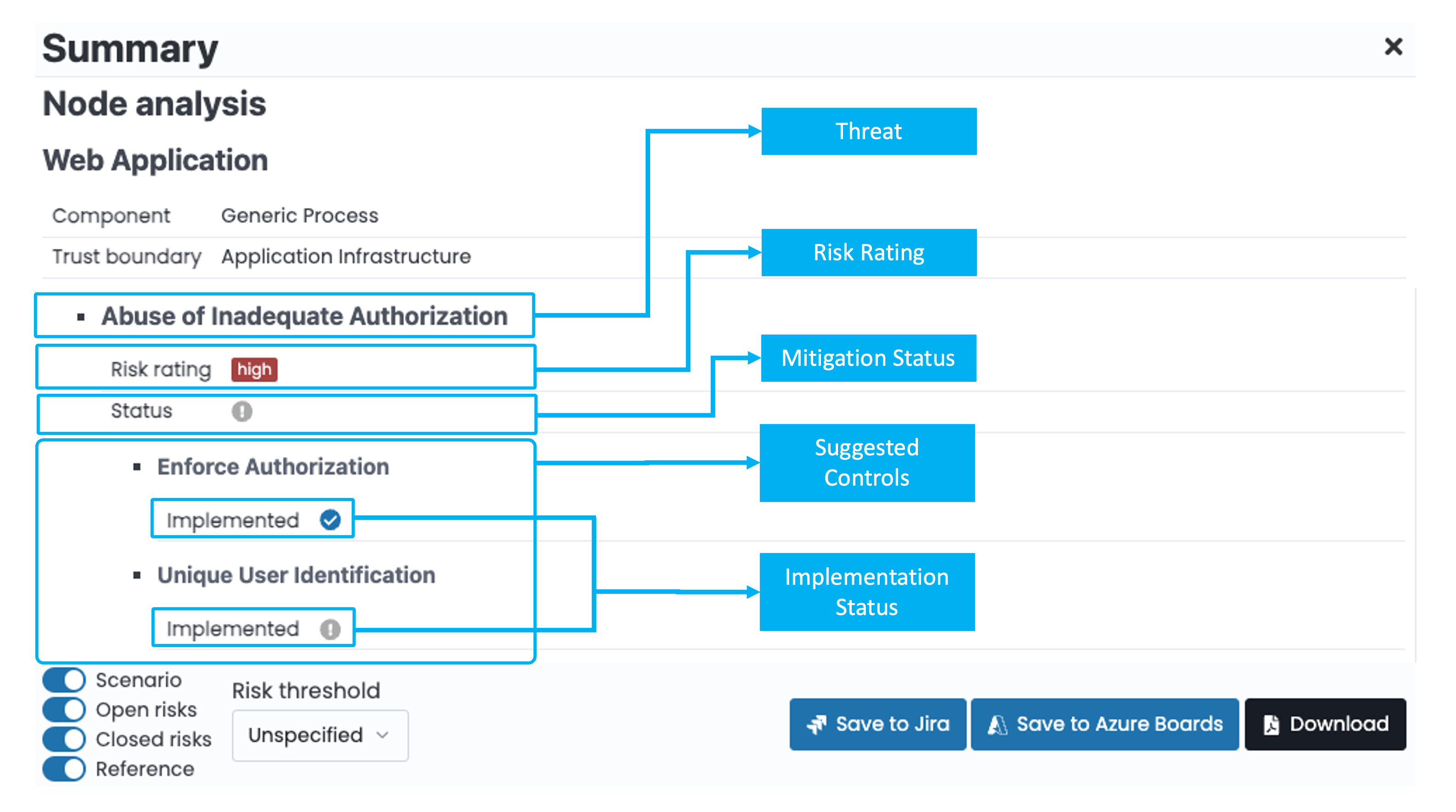Click the PDF file icon on Download

point(1271,724)
